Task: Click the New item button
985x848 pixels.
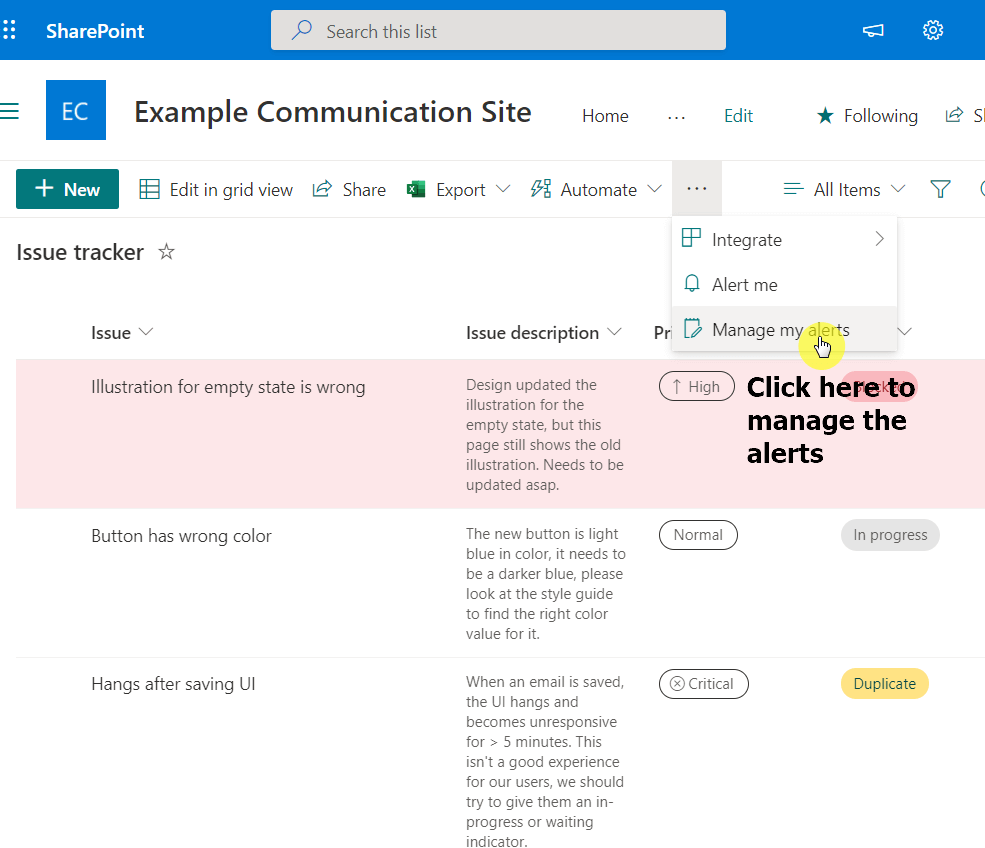Action: coord(67,189)
